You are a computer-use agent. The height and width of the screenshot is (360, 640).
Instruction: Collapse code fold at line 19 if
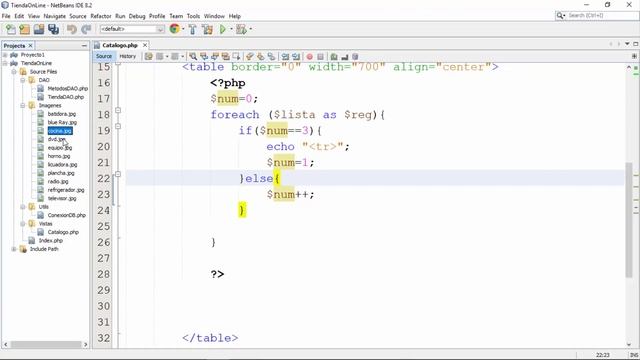(x=118, y=126)
